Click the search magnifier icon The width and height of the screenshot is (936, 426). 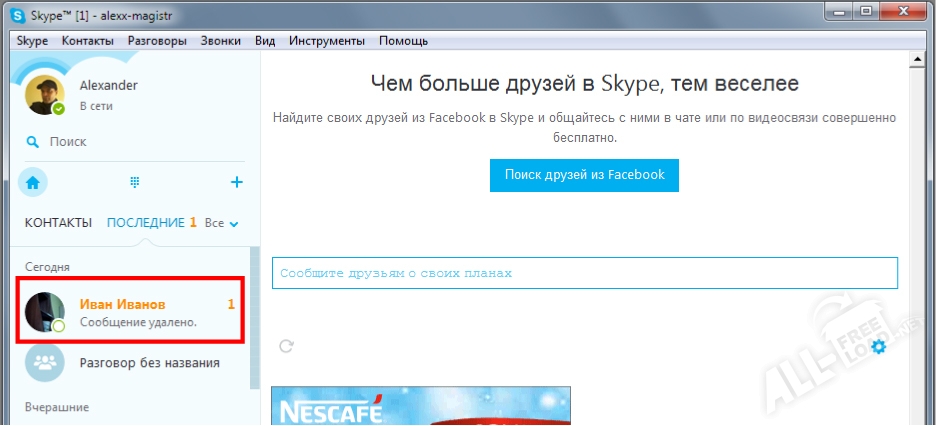pyautogui.click(x=33, y=142)
